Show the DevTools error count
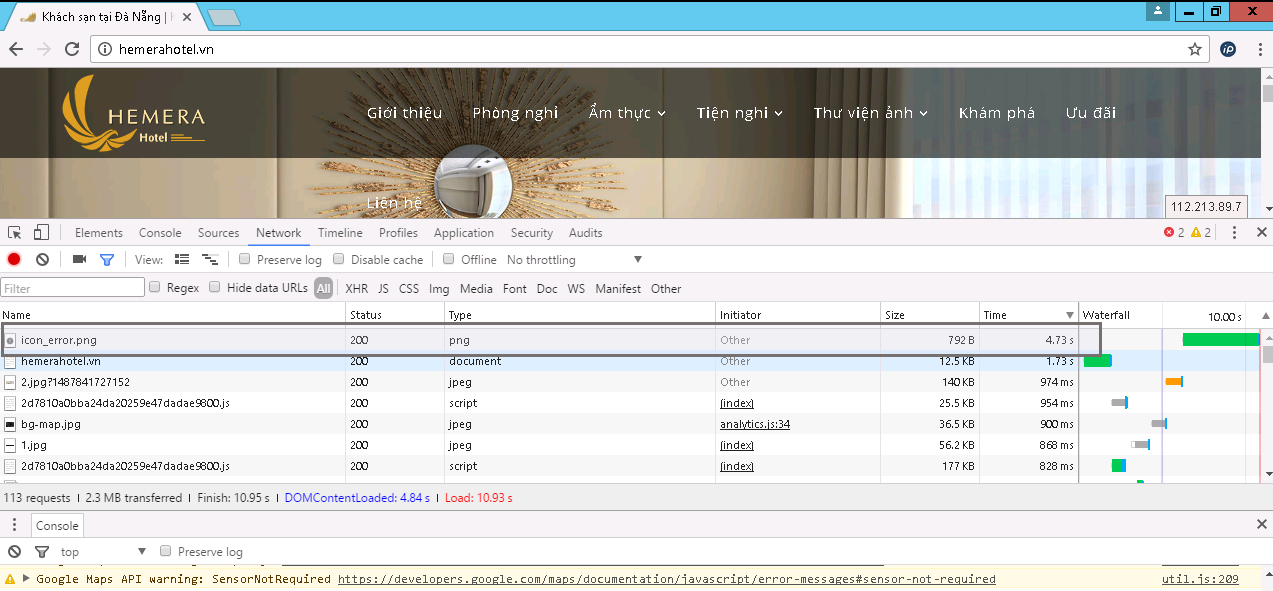Viewport: 1273px width, 591px height. pos(1173,233)
